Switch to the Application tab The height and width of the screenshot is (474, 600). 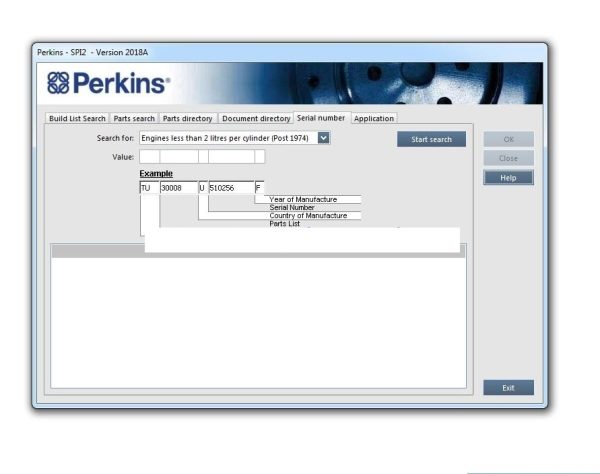point(374,118)
